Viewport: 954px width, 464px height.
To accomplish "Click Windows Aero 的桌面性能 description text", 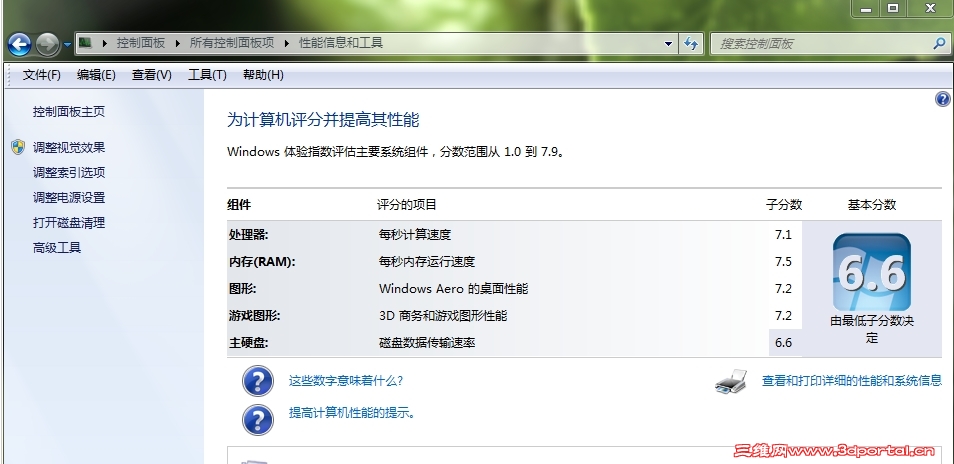I will 453,289.
